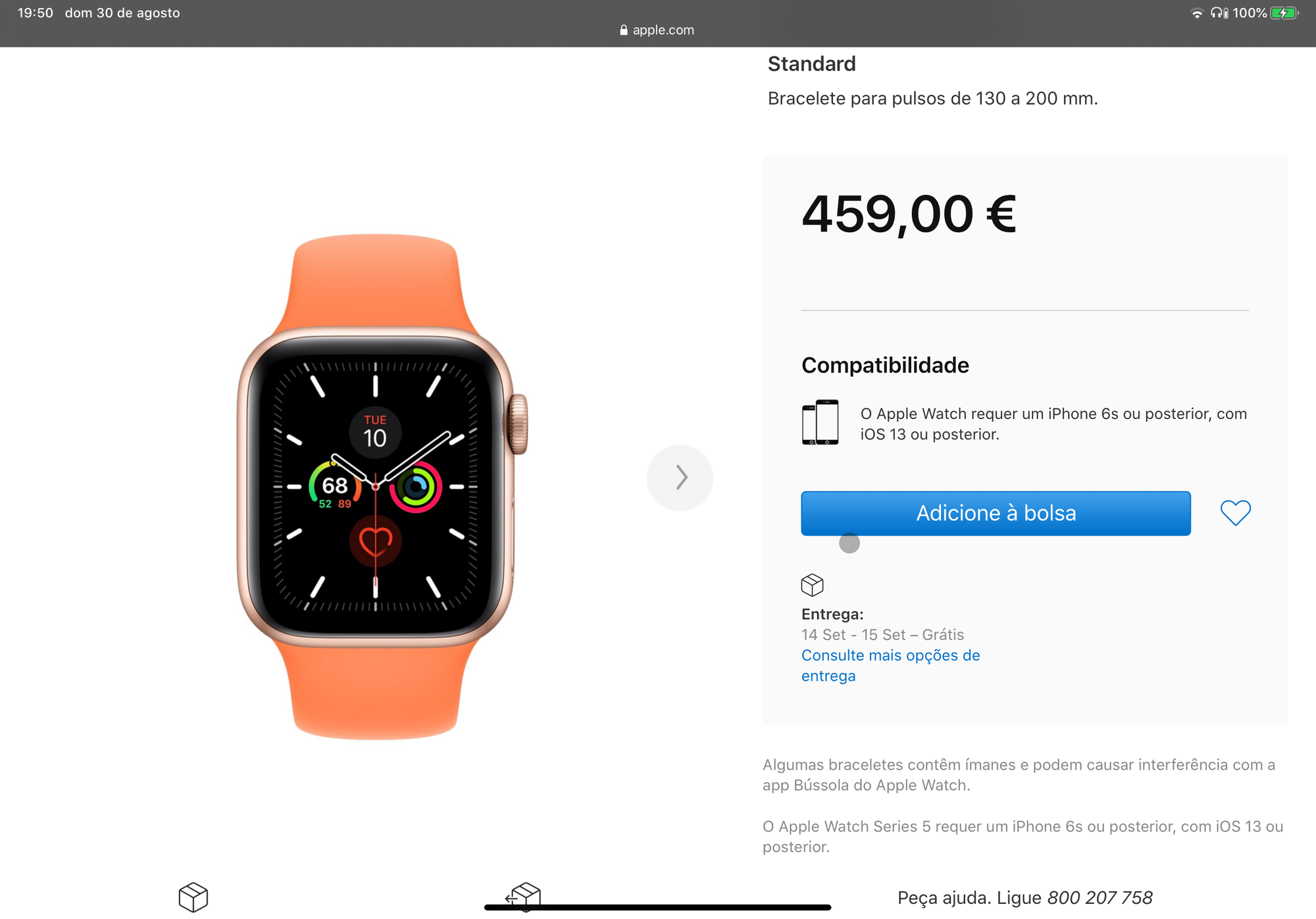Tap the delivery box icon above Entrega
This screenshot has width=1316, height=919.
(x=812, y=585)
